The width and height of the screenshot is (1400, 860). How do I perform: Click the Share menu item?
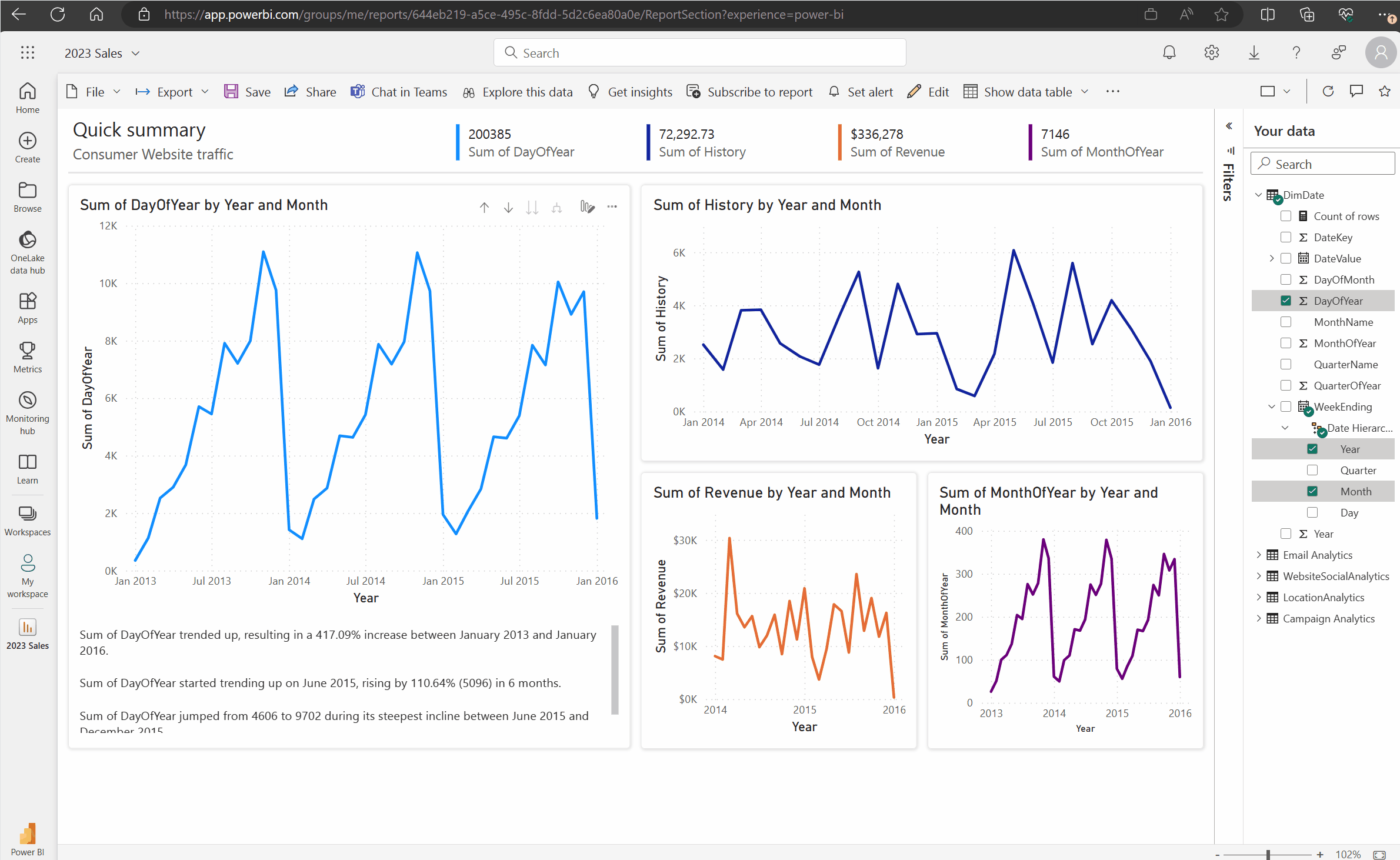coord(310,91)
